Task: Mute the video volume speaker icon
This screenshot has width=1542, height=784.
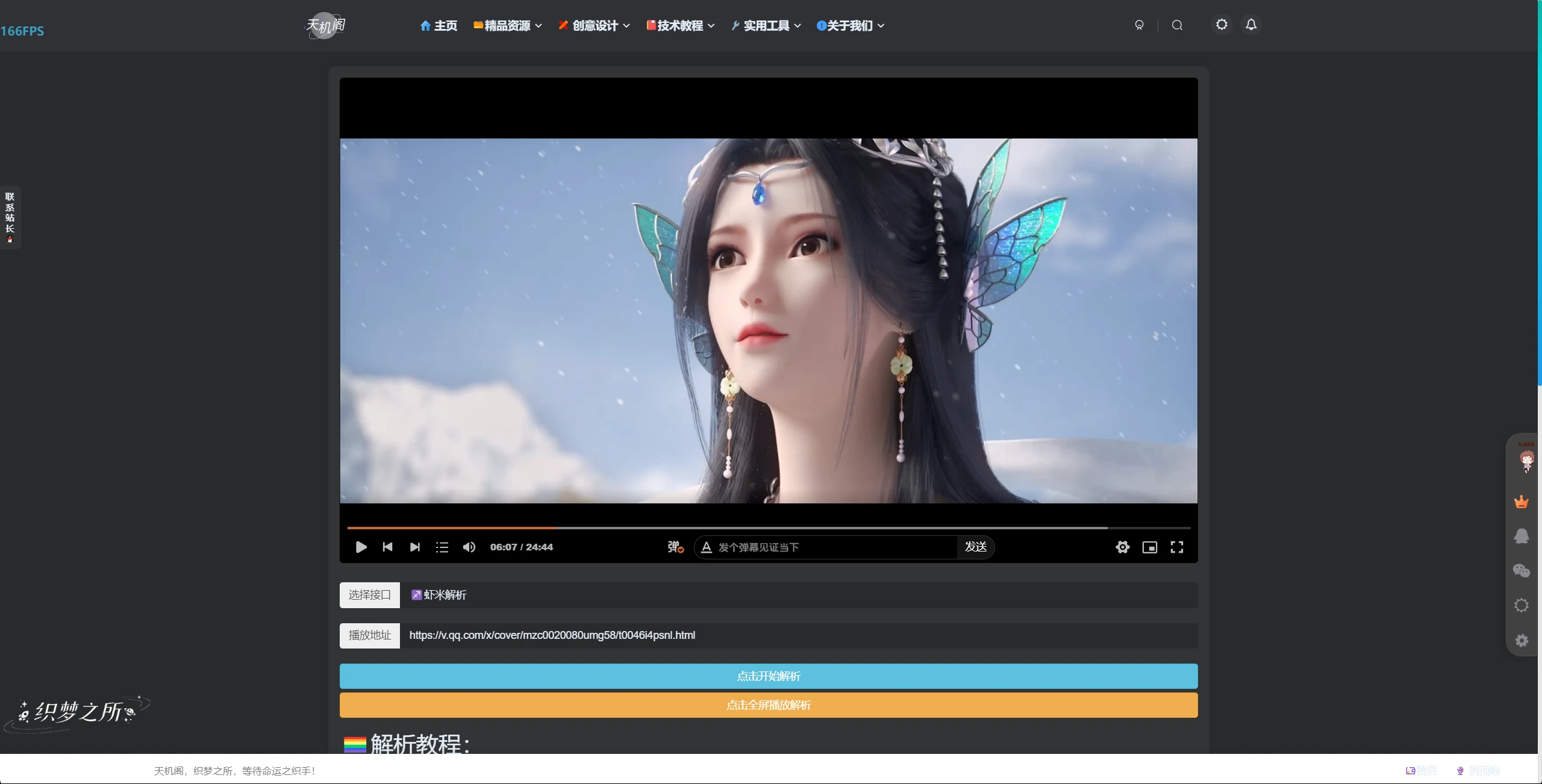Action: pyautogui.click(x=469, y=547)
